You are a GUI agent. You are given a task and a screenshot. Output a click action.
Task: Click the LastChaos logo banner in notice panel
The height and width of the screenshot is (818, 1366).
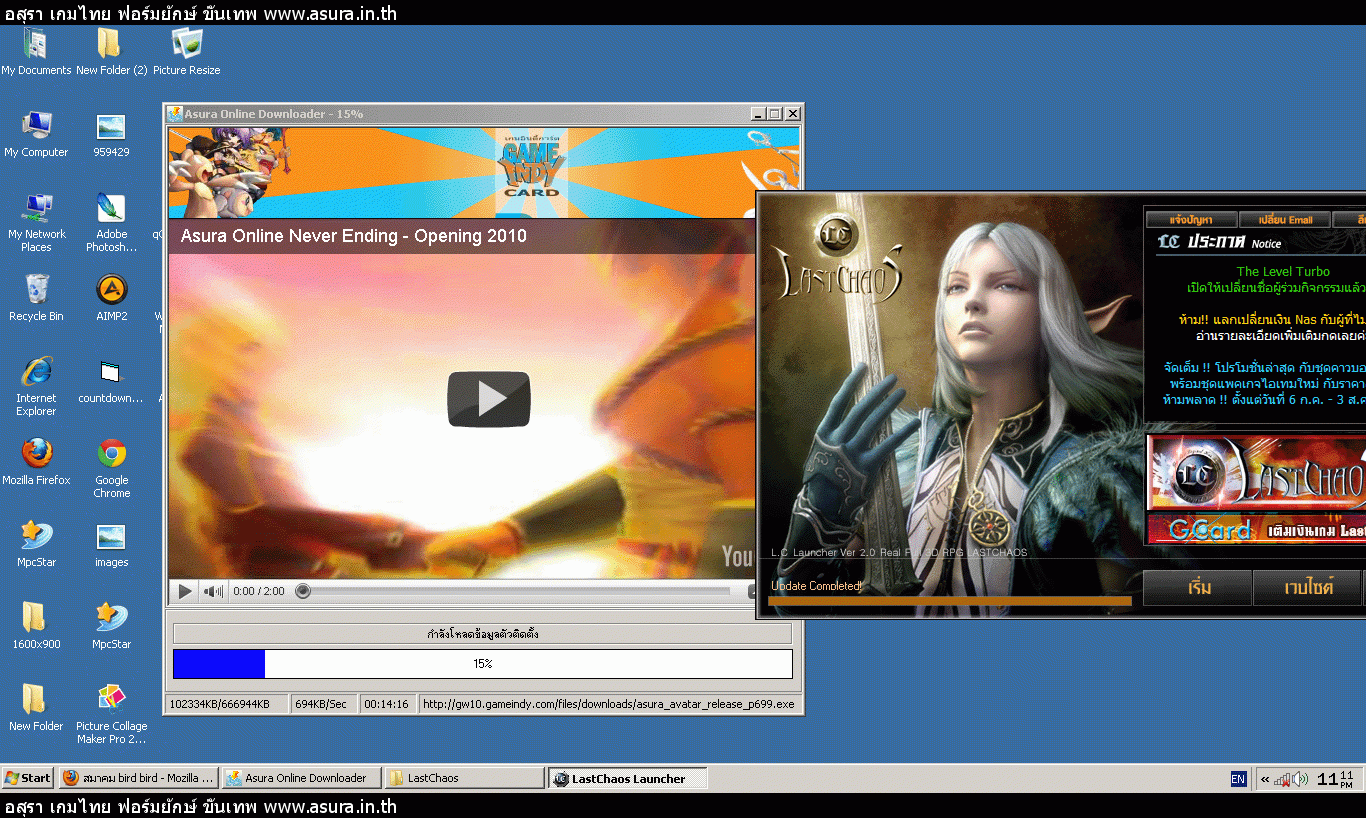(x=1257, y=473)
